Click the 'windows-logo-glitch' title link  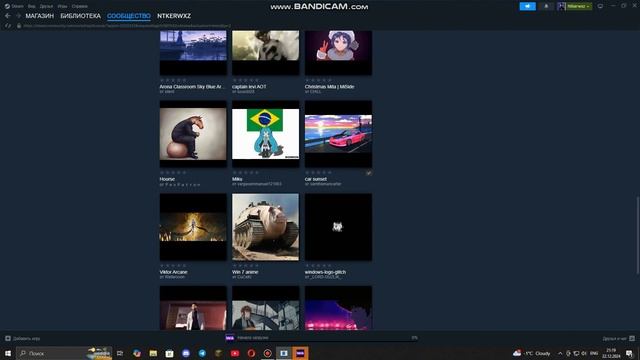coord(325,272)
